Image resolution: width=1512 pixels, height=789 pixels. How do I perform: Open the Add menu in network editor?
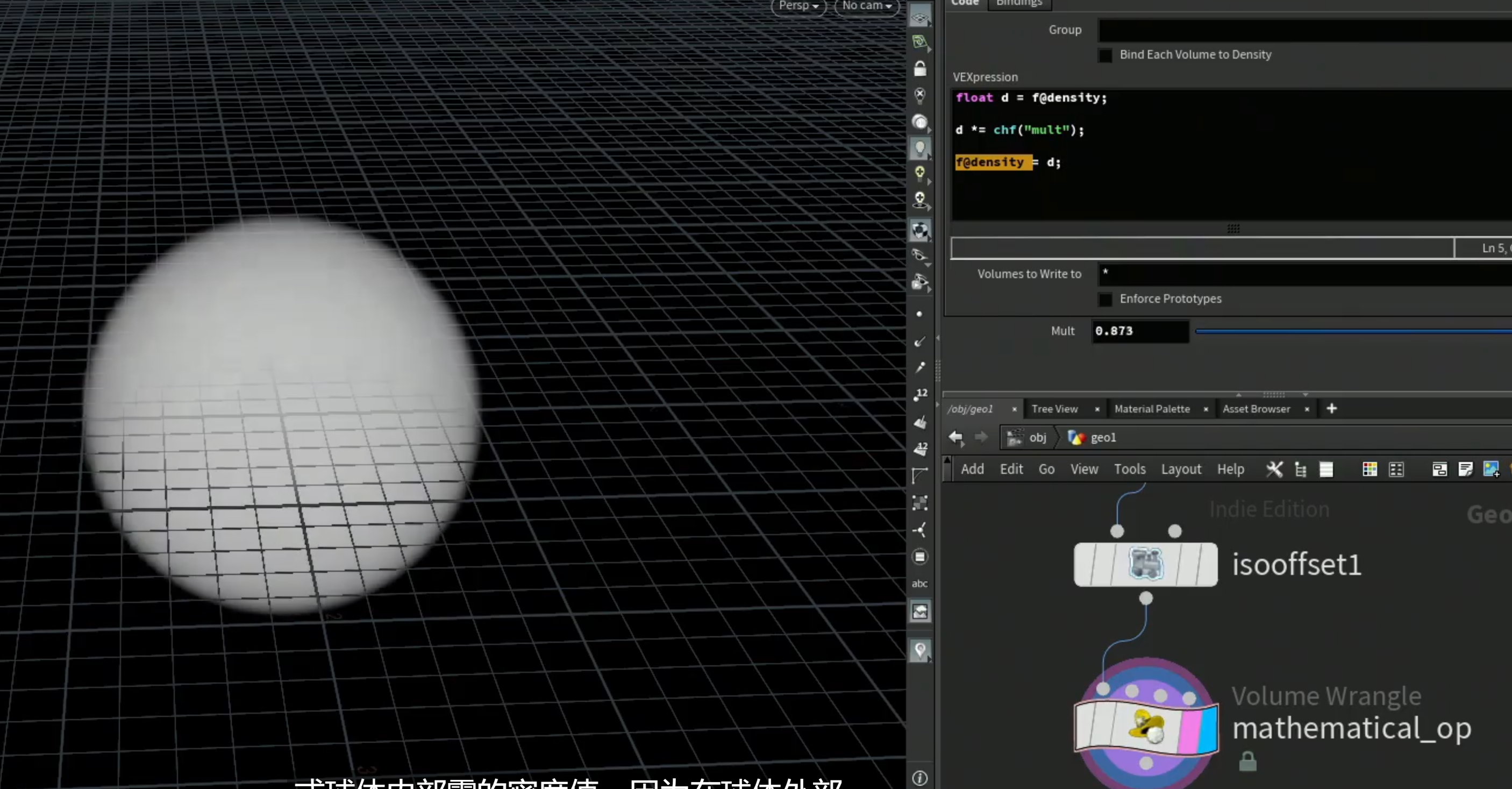[972, 469]
